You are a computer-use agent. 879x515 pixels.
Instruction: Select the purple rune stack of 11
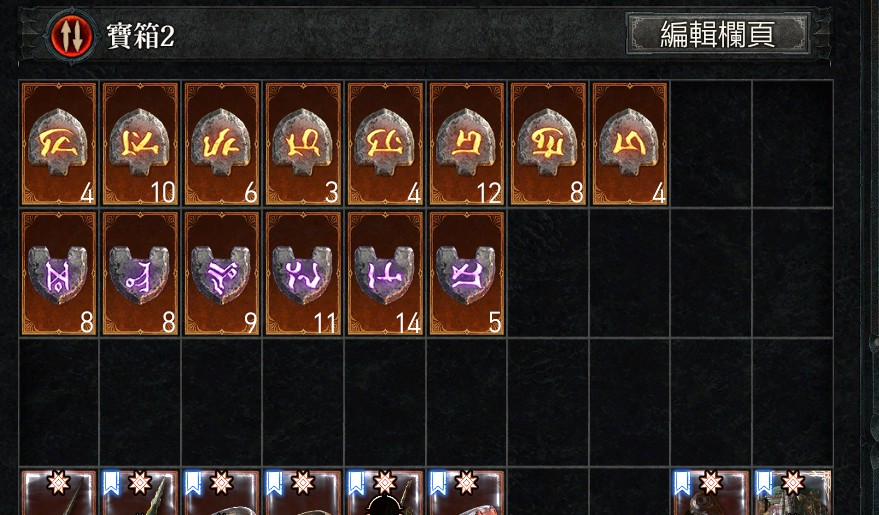pos(303,273)
